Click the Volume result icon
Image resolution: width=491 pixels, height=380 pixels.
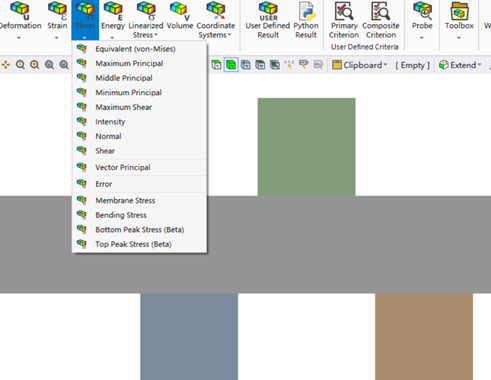[x=180, y=11]
